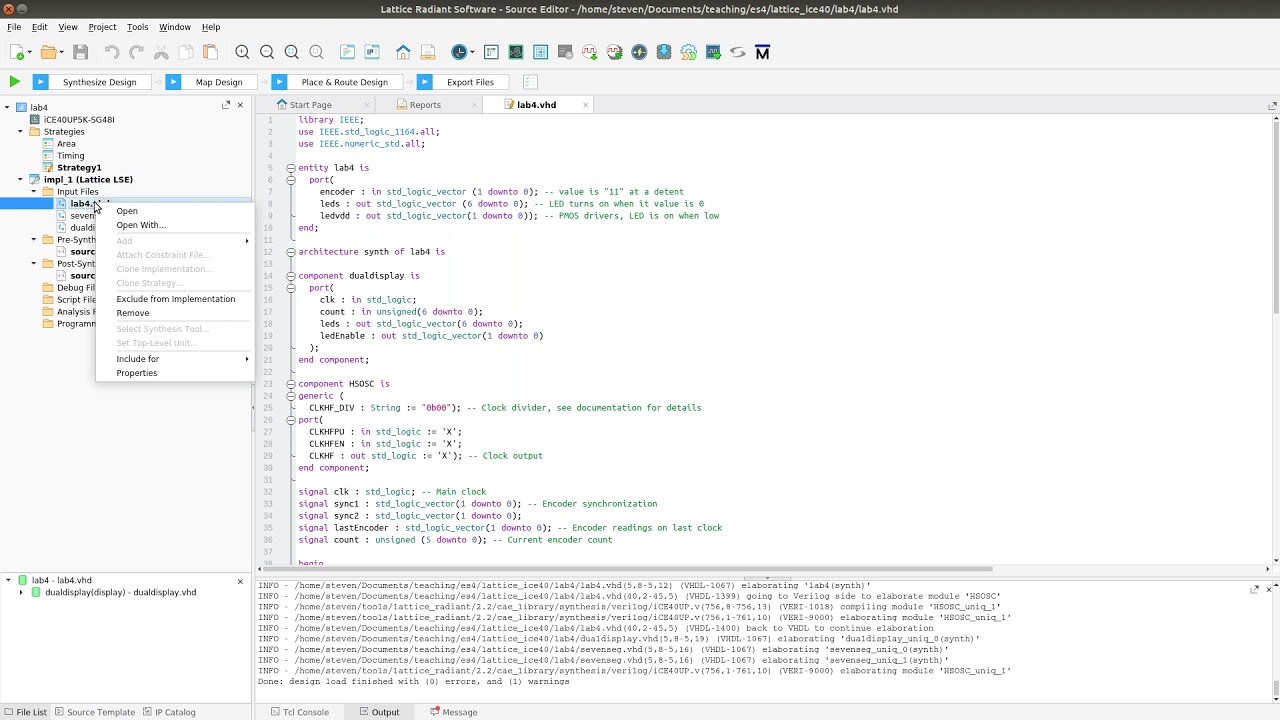Fold the entity lab4 code block

tap(290, 168)
